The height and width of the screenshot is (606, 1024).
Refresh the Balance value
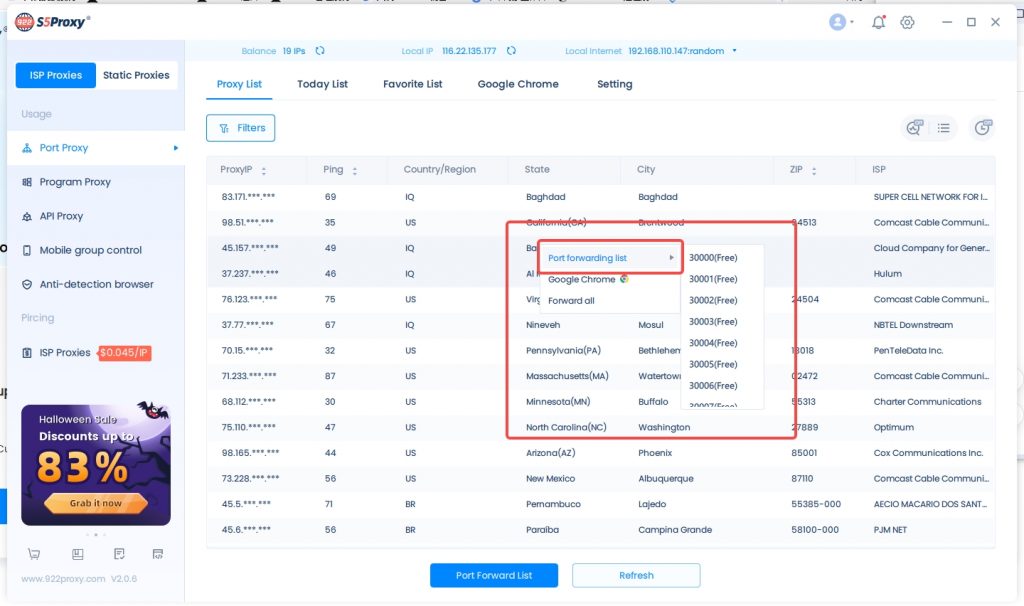tap(320, 51)
